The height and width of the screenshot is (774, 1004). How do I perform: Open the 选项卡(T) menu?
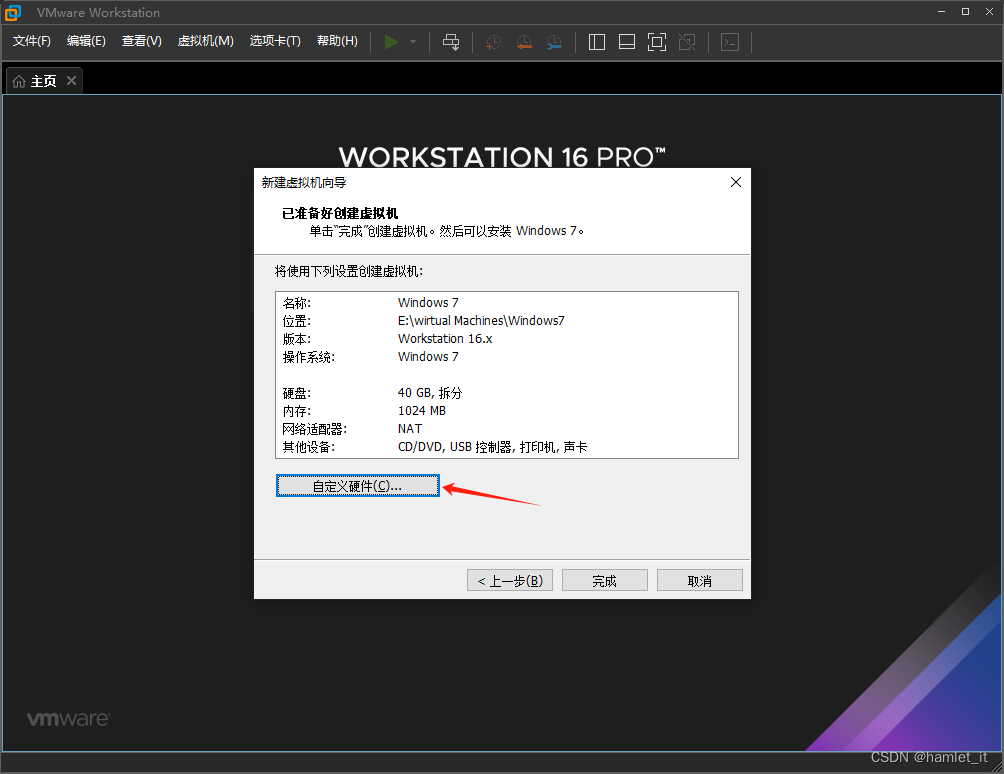click(275, 41)
